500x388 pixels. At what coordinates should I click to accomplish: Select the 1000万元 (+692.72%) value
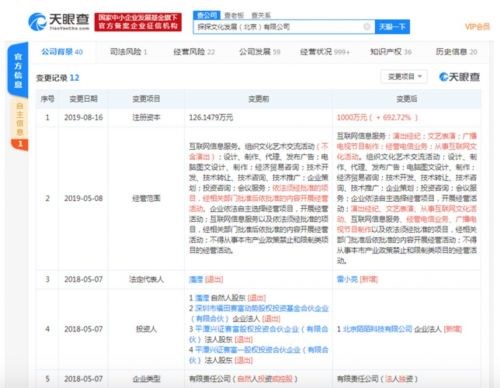(377, 117)
